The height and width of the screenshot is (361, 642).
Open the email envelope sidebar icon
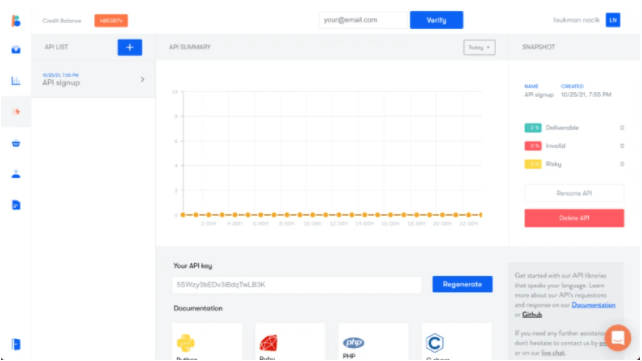click(16, 50)
